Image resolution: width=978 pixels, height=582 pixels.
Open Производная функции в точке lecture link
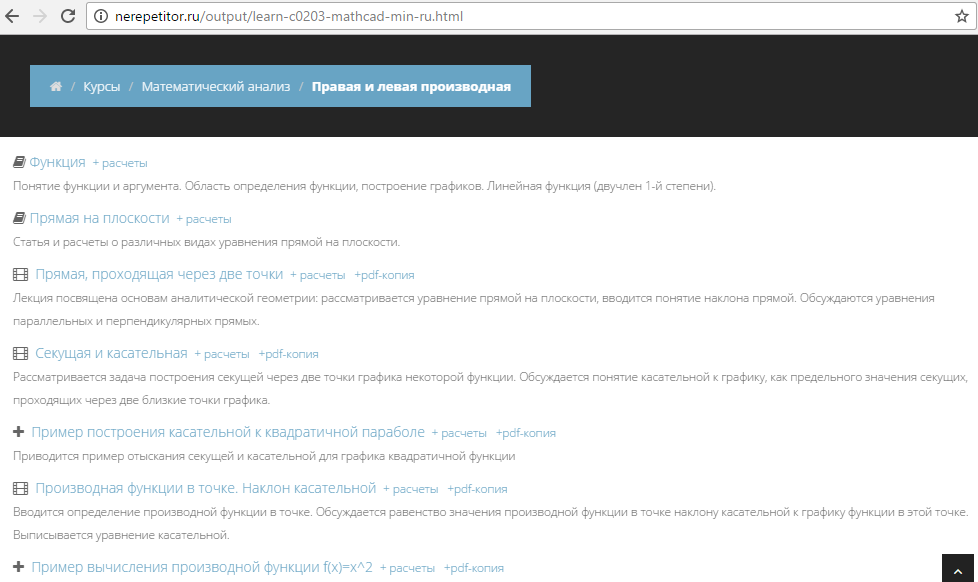(206, 488)
